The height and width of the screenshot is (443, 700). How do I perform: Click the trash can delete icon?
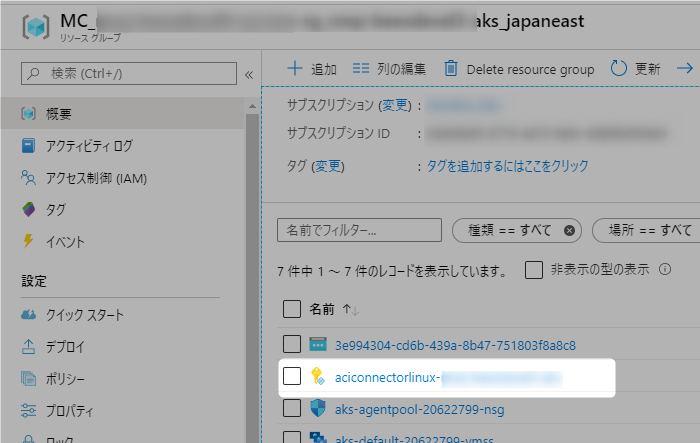pyautogui.click(x=451, y=68)
